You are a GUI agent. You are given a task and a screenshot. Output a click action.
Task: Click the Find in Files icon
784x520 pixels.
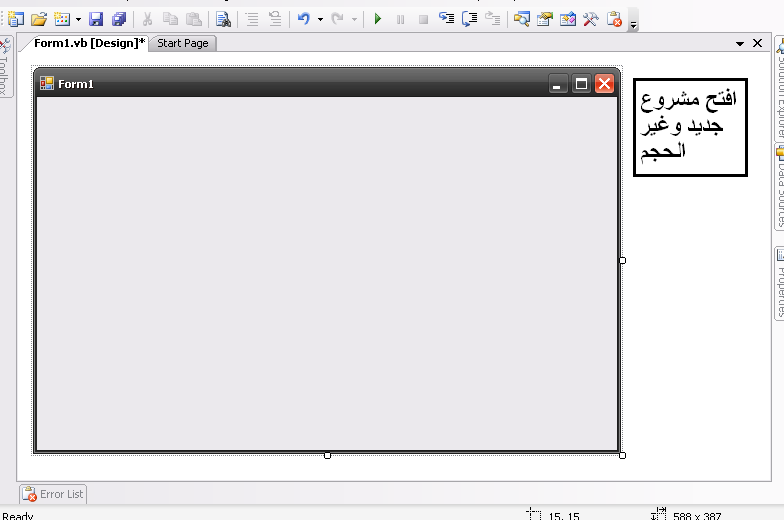pos(224,18)
